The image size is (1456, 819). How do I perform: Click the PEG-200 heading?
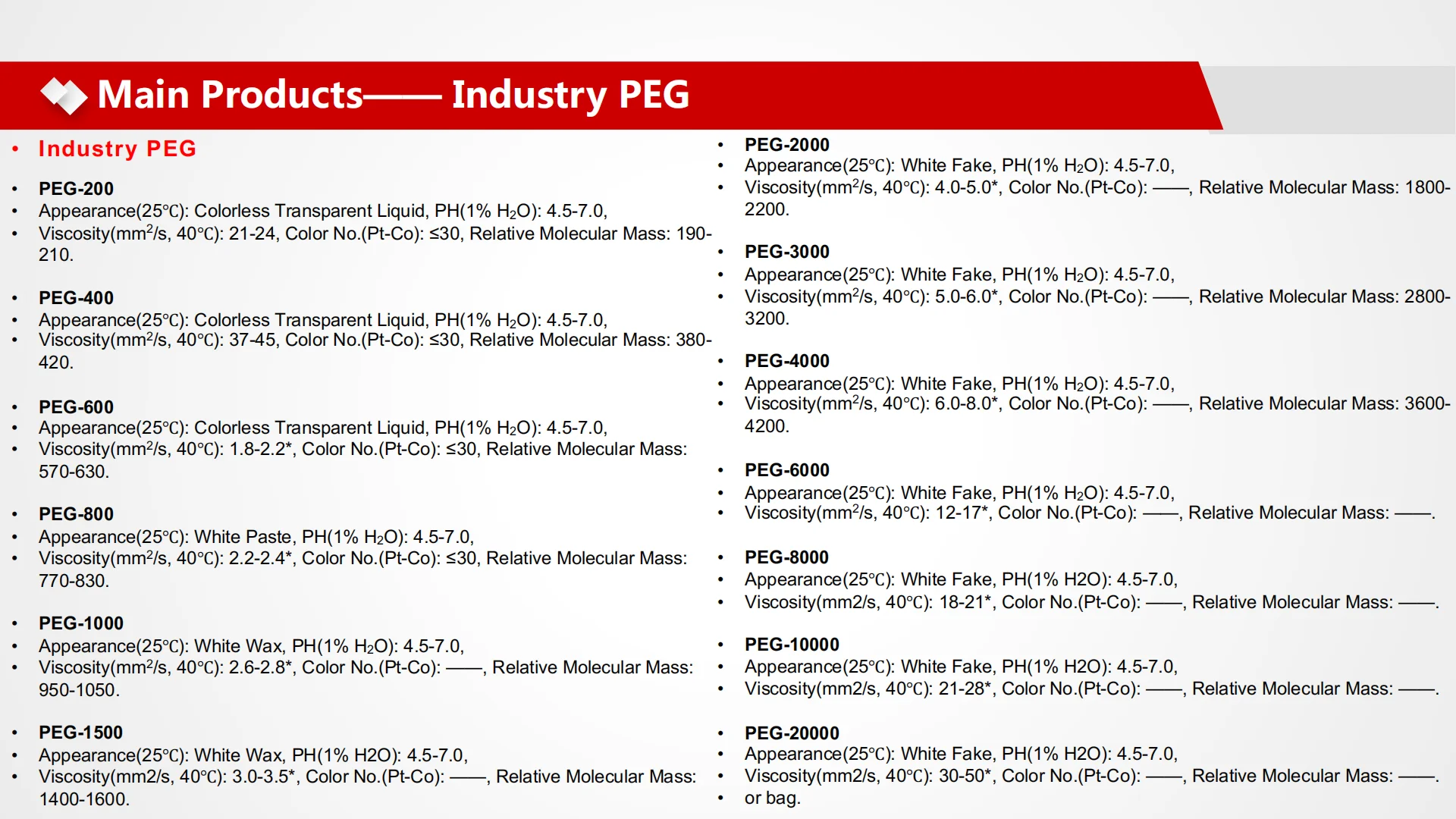(x=76, y=188)
